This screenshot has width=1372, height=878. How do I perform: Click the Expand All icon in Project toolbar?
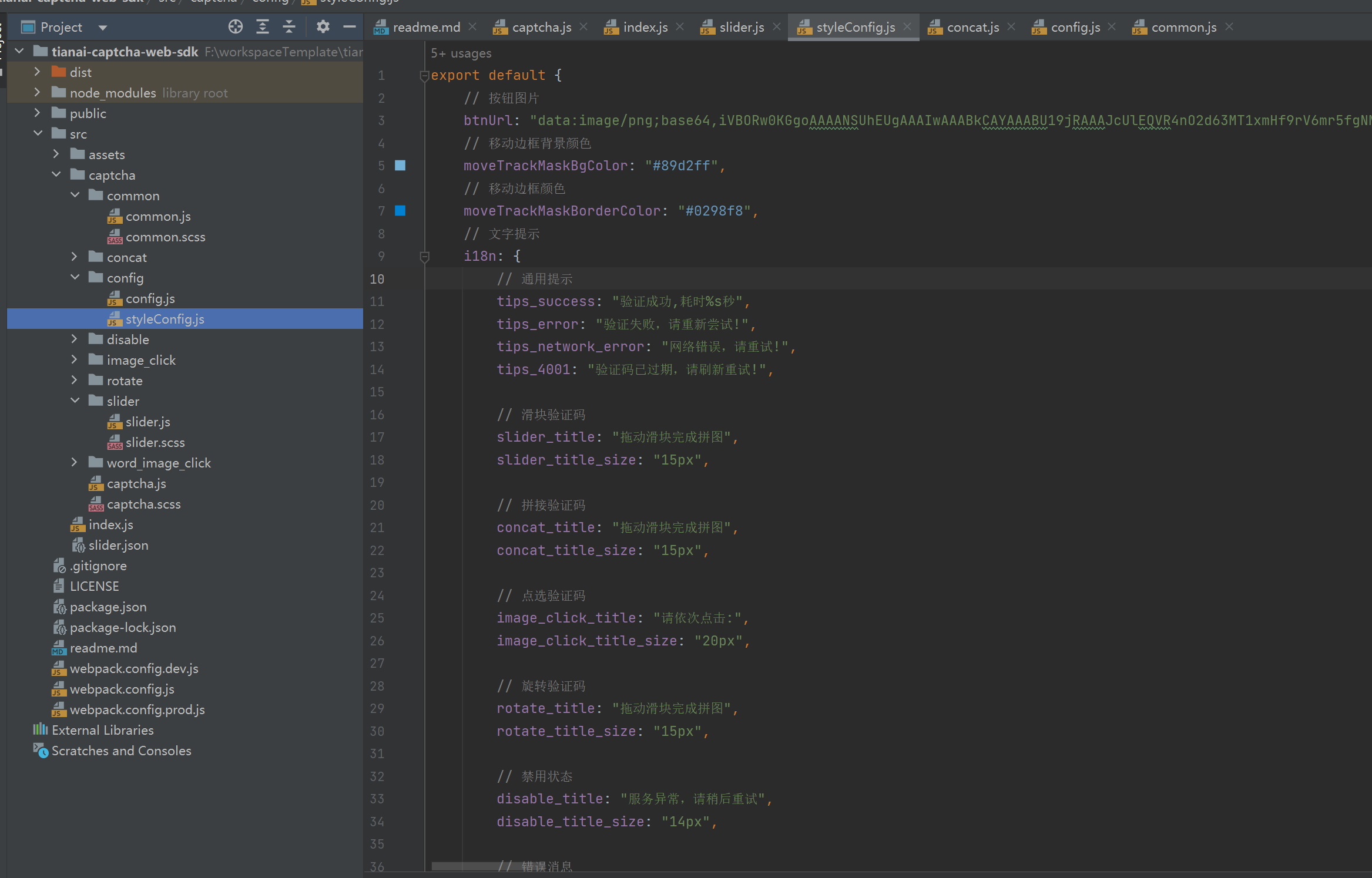point(263,27)
